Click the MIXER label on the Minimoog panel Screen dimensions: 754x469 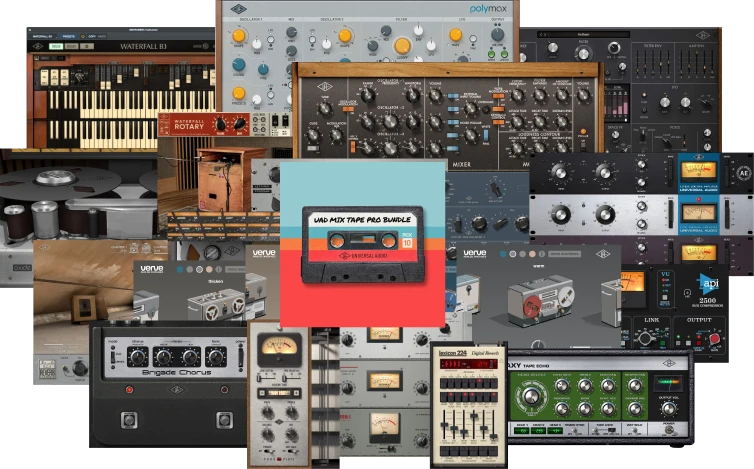[461, 165]
